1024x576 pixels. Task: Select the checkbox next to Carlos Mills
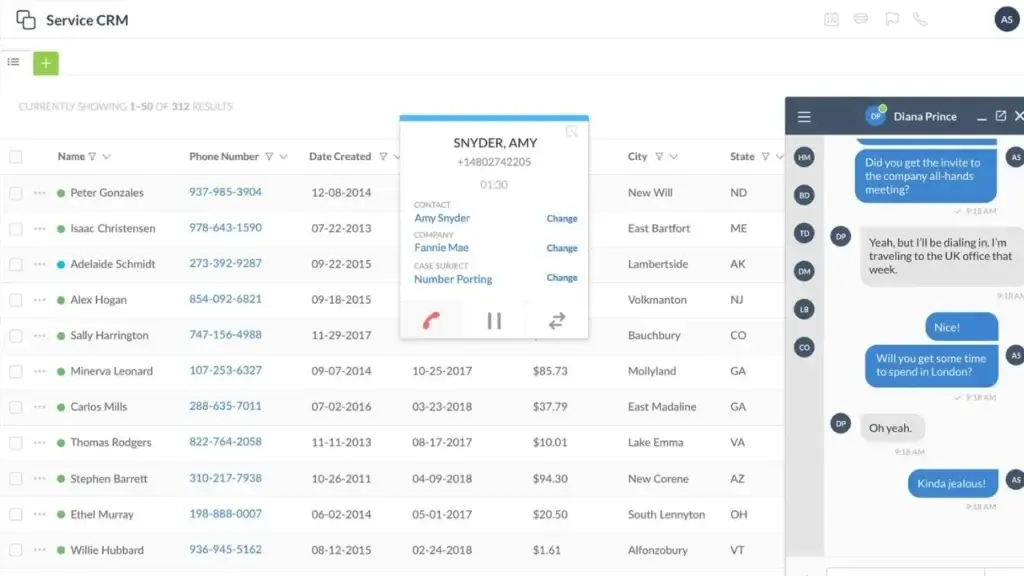[15, 407]
